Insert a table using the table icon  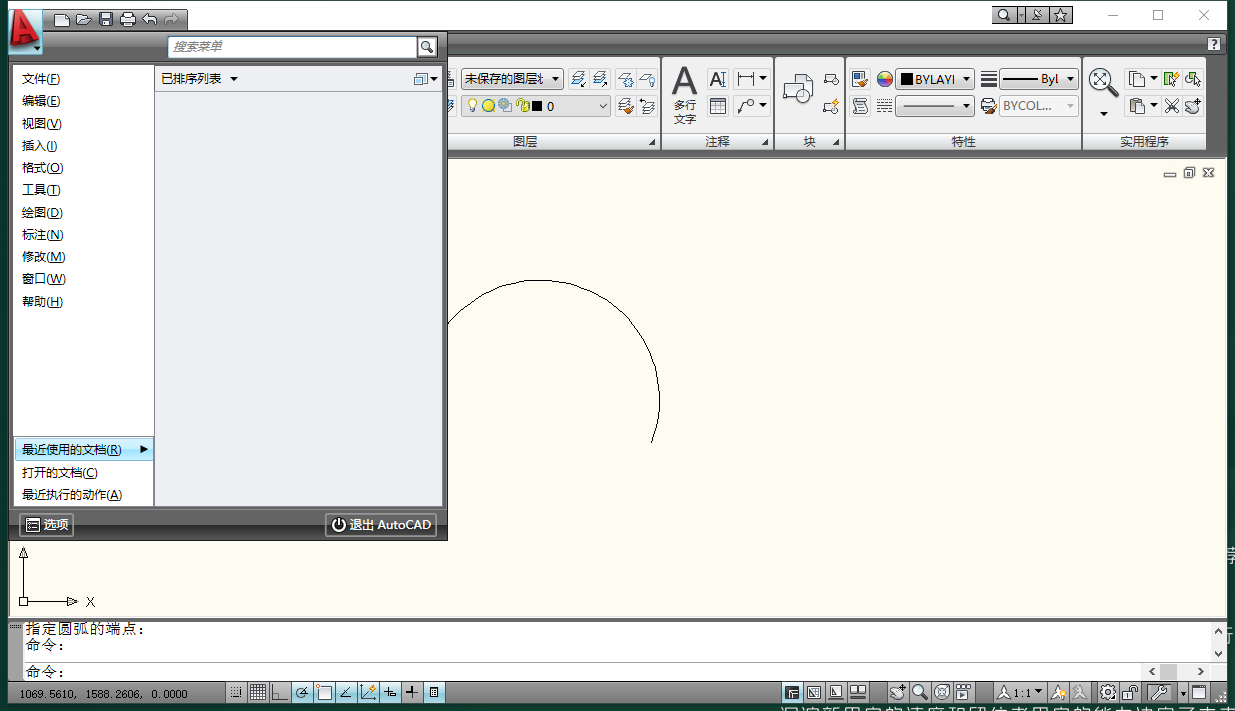point(718,106)
